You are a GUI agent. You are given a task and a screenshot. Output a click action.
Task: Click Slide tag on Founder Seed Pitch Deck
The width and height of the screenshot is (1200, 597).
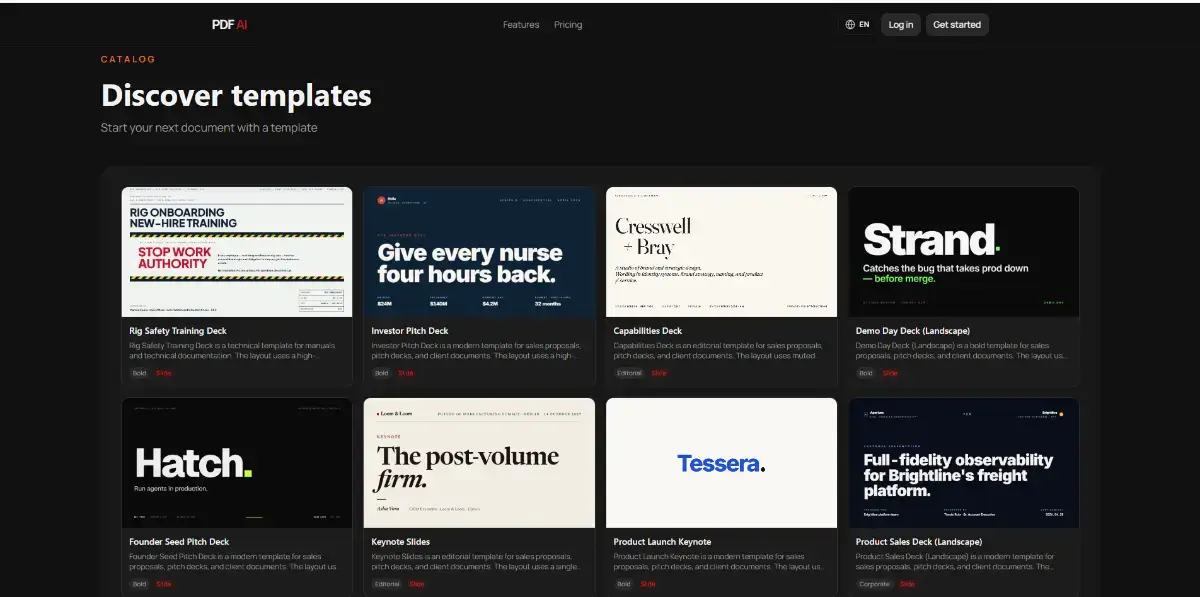[x=164, y=584]
